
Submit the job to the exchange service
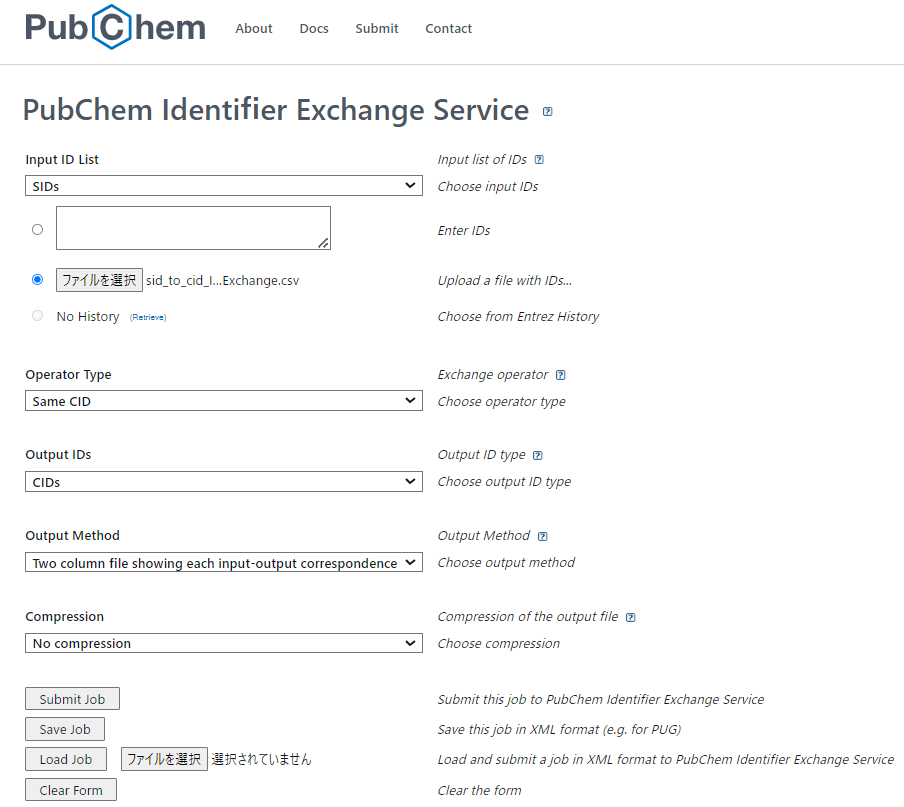(x=72, y=698)
